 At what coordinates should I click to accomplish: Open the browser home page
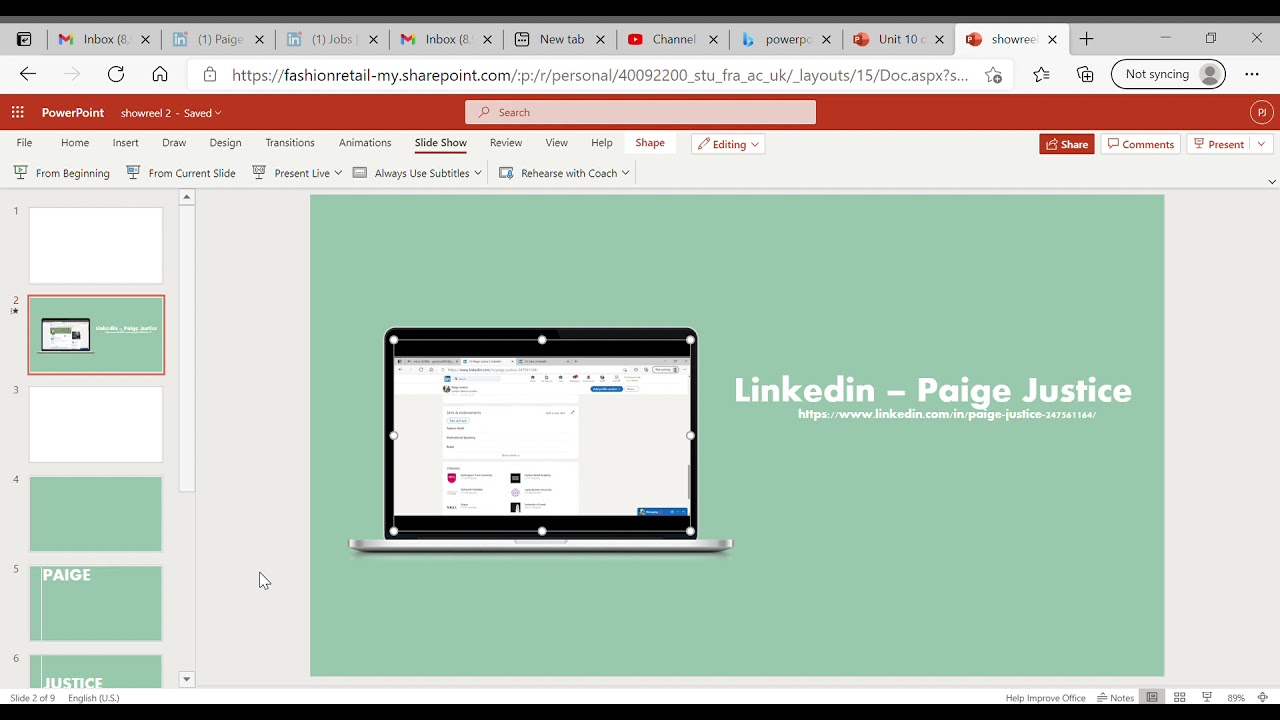point(160,74)
